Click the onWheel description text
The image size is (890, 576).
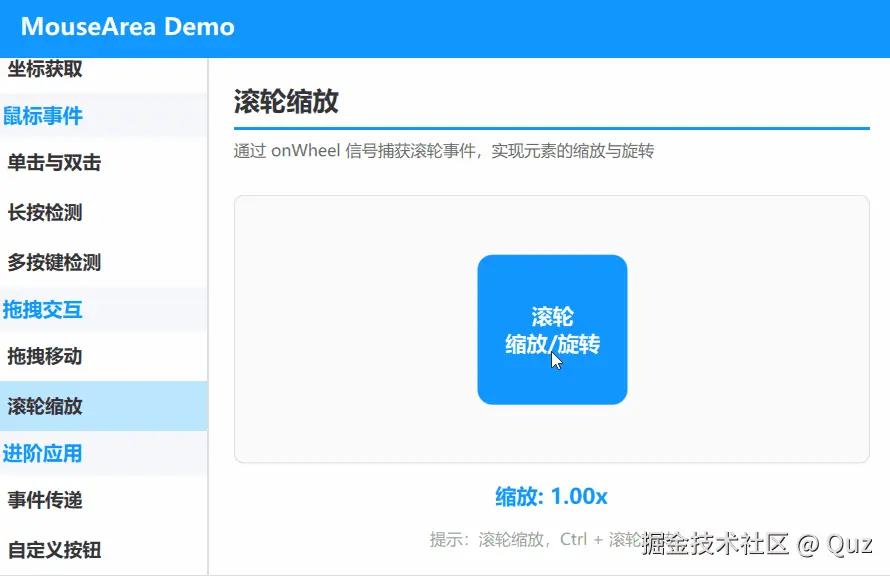point(444,150)
